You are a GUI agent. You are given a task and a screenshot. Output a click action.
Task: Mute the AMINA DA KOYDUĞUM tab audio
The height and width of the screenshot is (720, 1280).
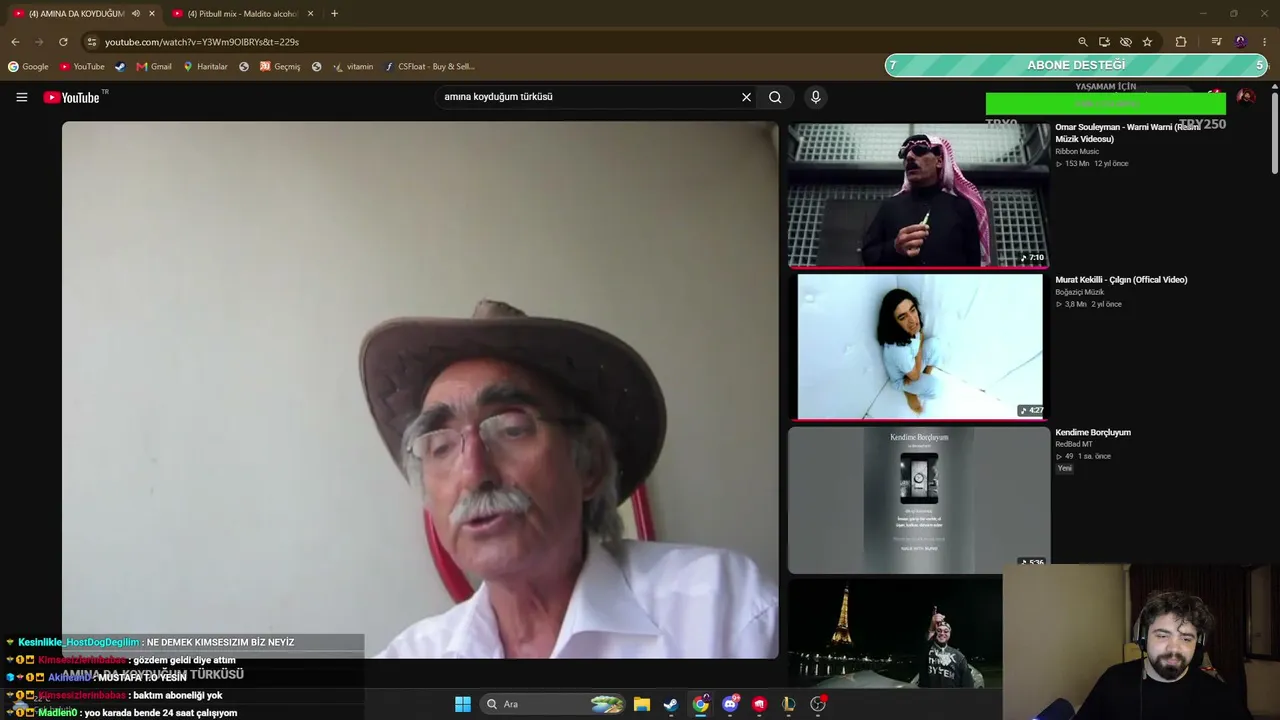[136, 14]
